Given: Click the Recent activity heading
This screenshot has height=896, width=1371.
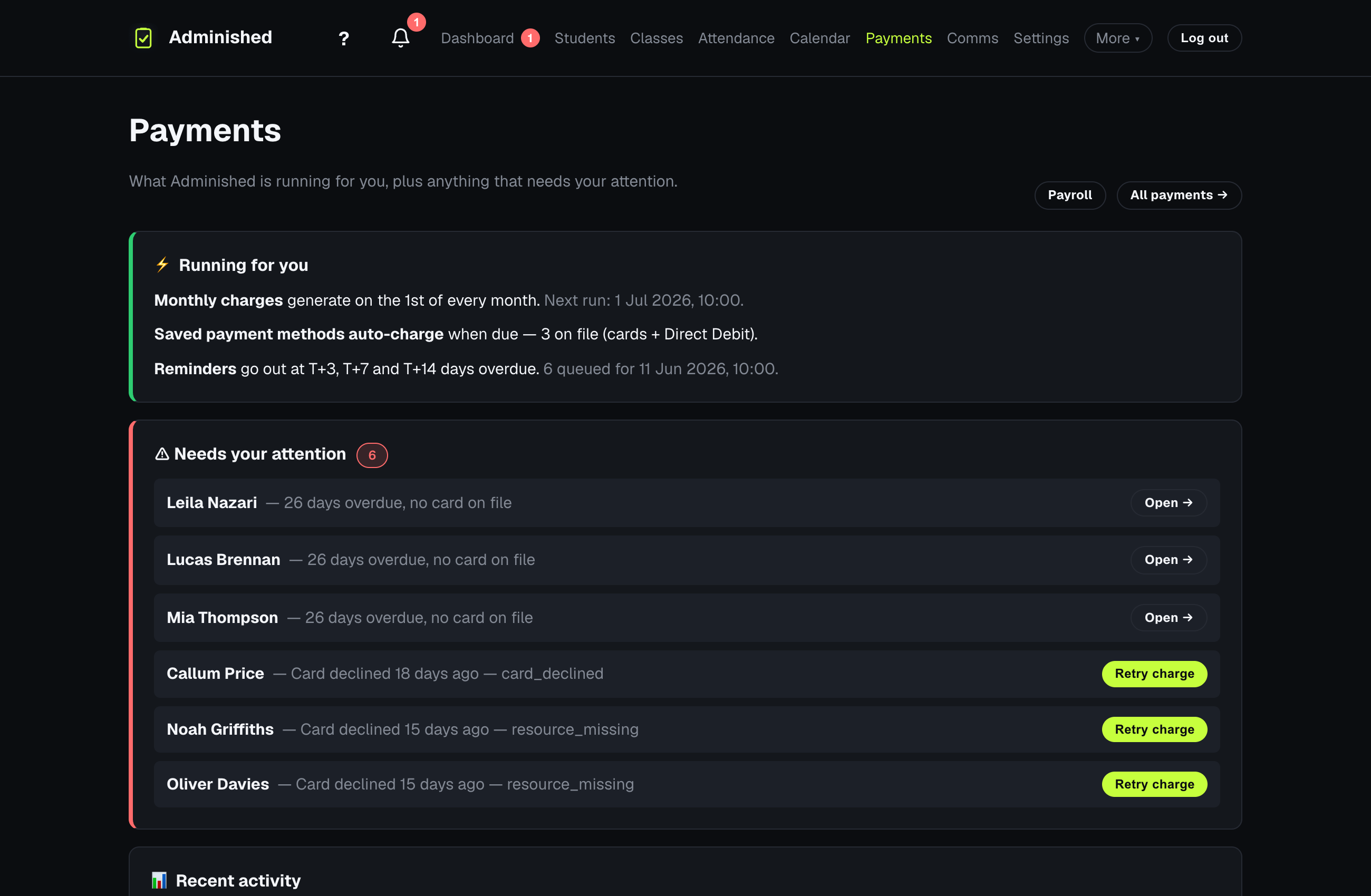Looking at the screenshot, I should point(238,881).
